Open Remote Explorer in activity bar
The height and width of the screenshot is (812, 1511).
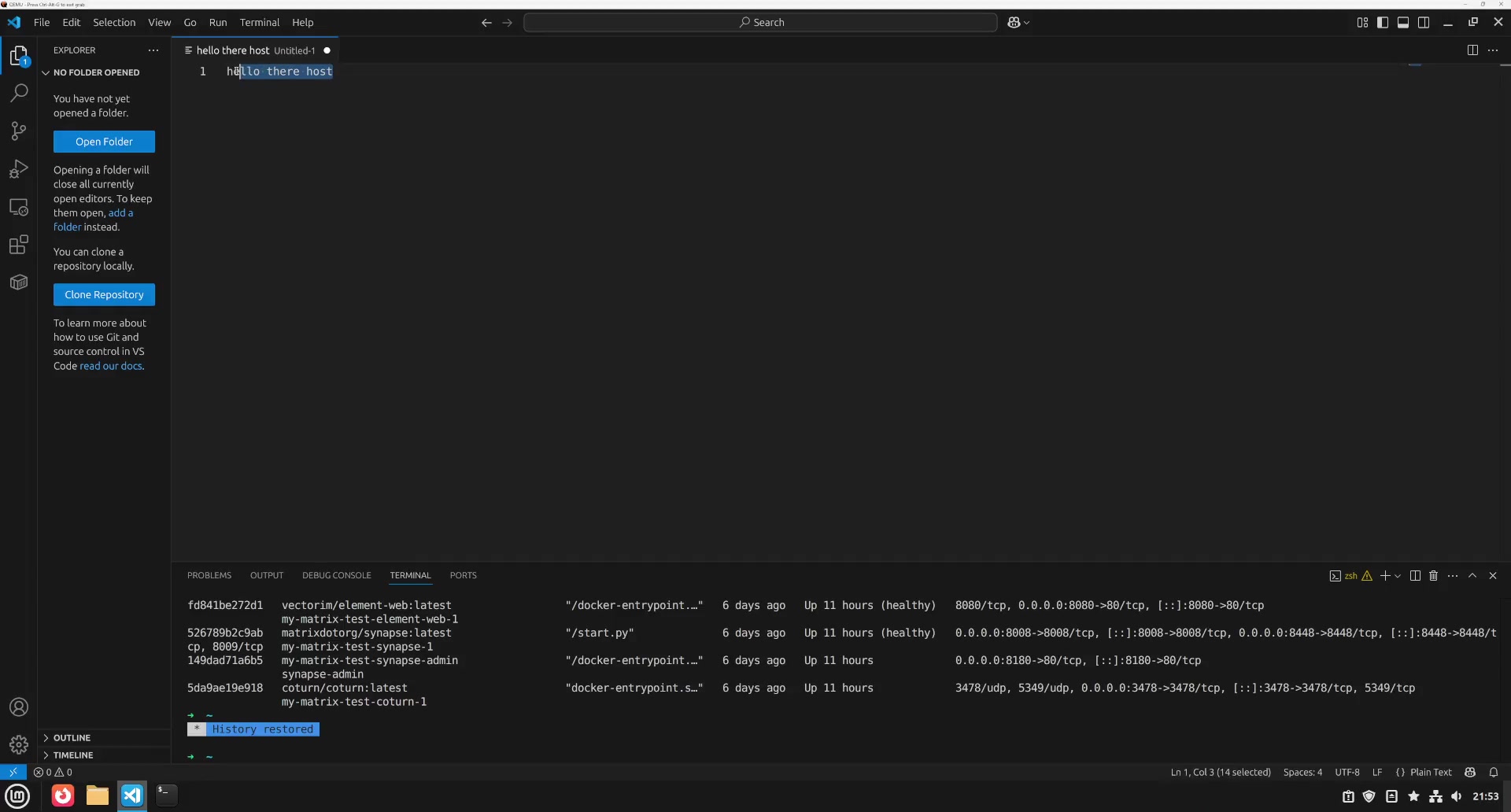(x=19, y=207)
